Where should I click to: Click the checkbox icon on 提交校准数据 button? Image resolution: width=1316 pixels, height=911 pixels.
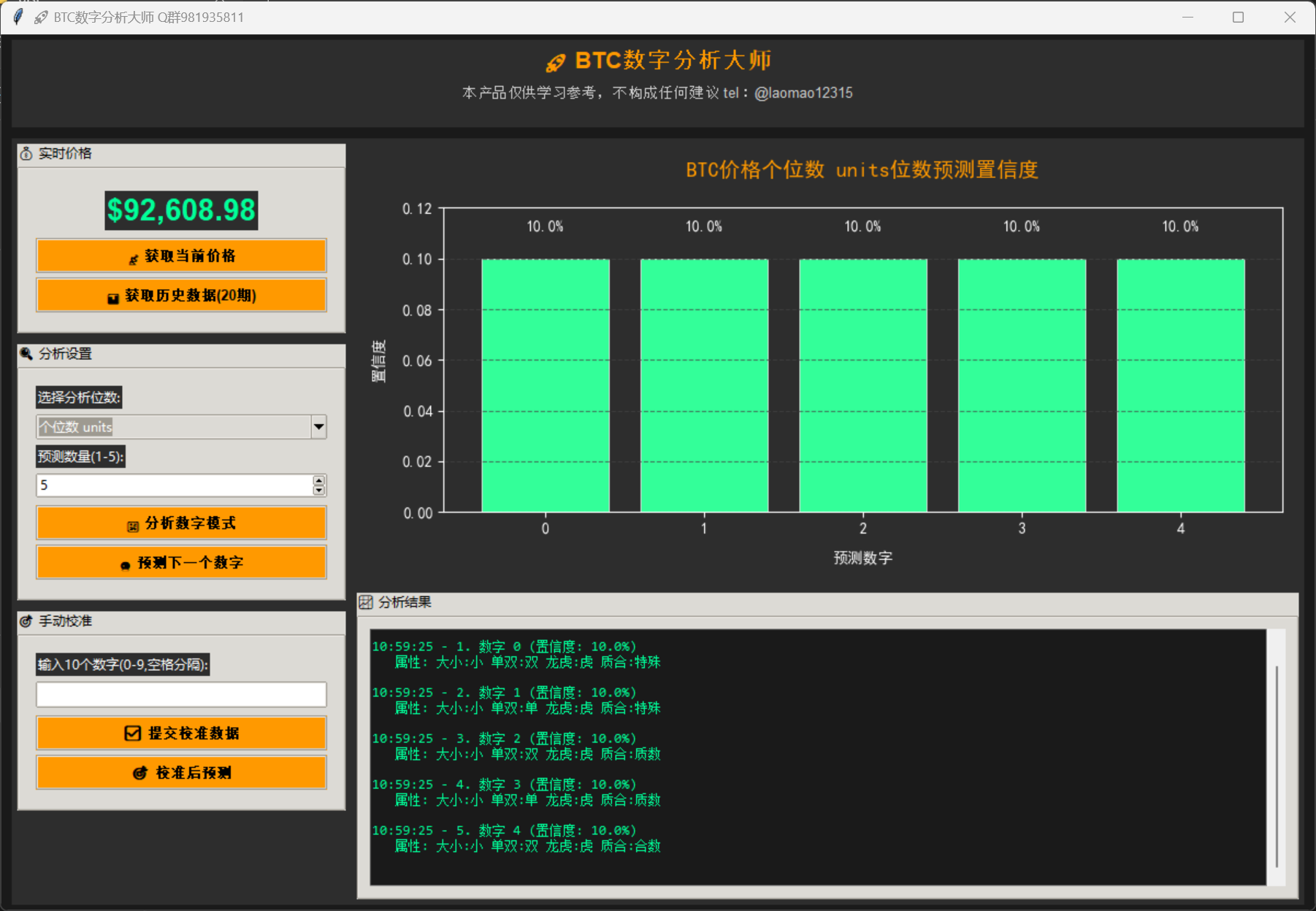[132, 733]
